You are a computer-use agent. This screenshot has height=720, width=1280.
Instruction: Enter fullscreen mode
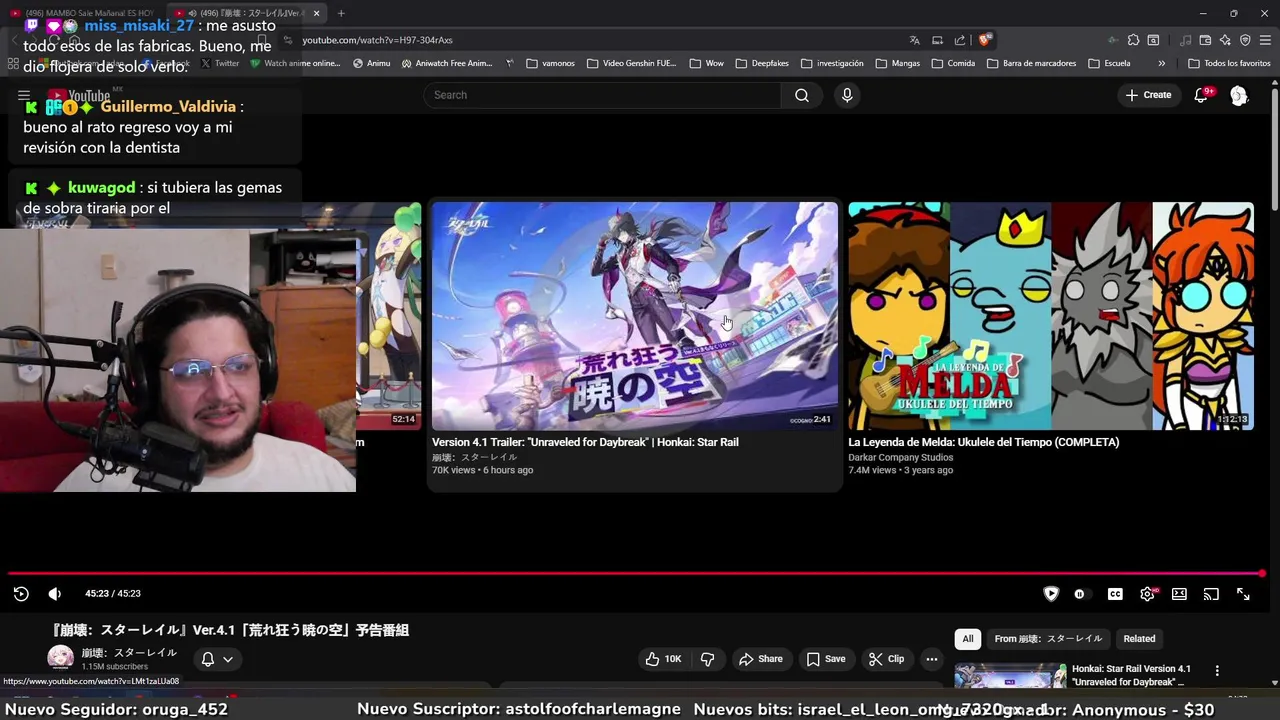tap(1243, 594)
